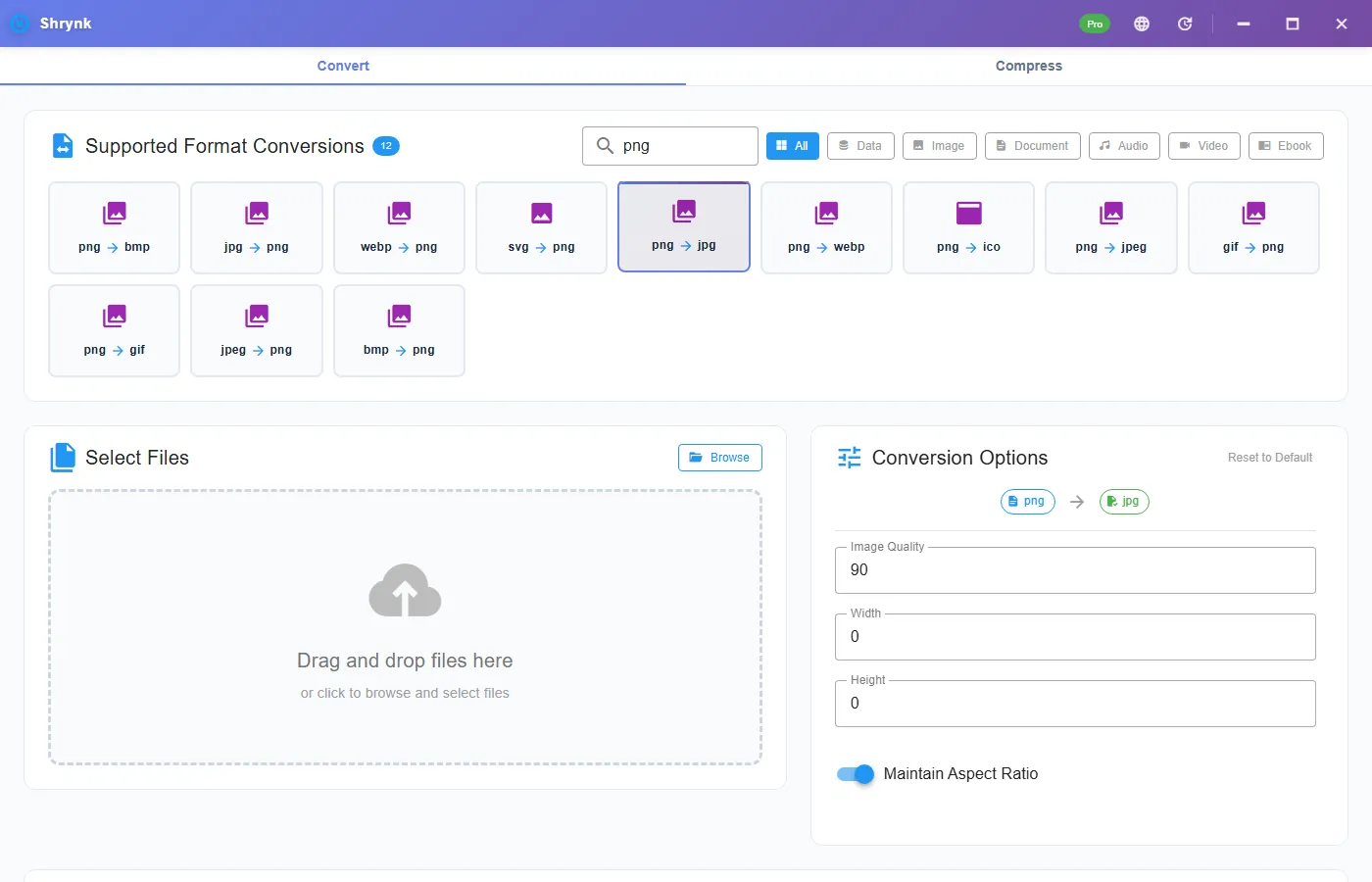Screen dimensions: 1372x882
Task: Click the 'Supported Format Conversions' heading
Action: (x=224, y=146)
